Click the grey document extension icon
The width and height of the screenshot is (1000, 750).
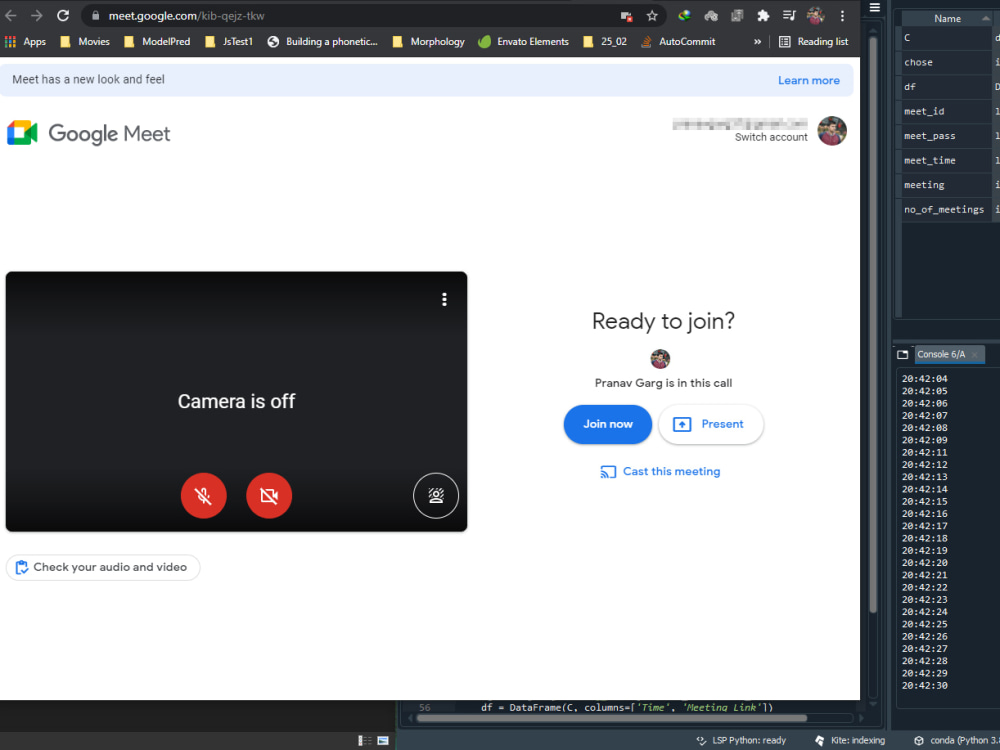[737, 16]
